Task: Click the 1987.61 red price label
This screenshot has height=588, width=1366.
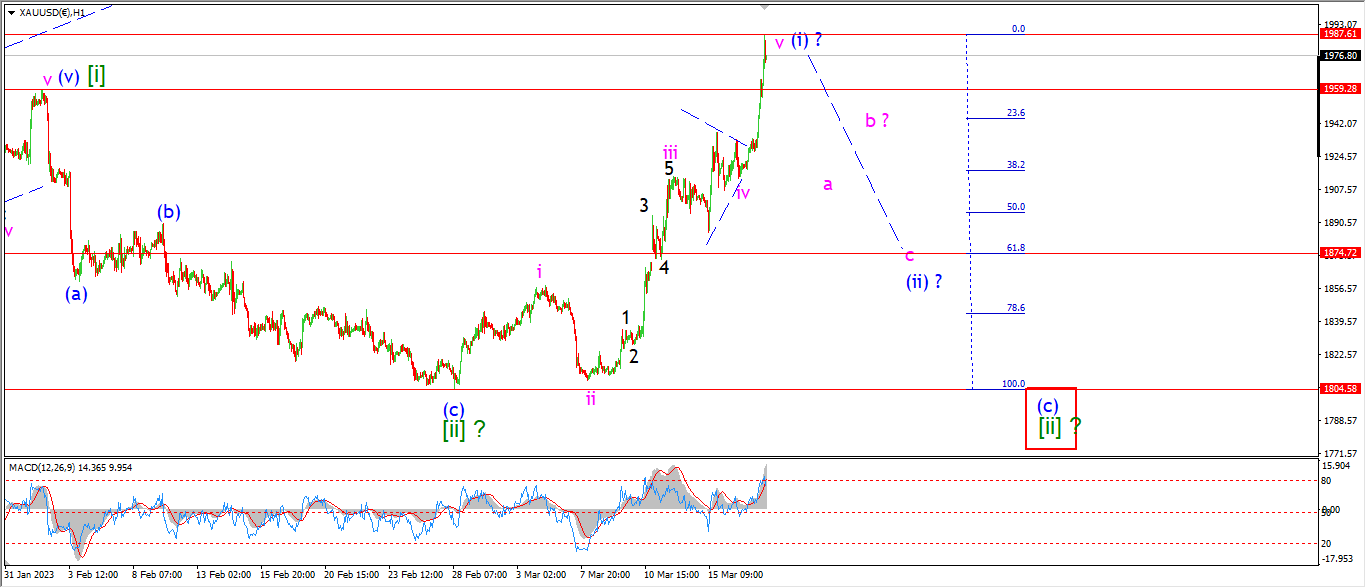Action: (1341, 33)
